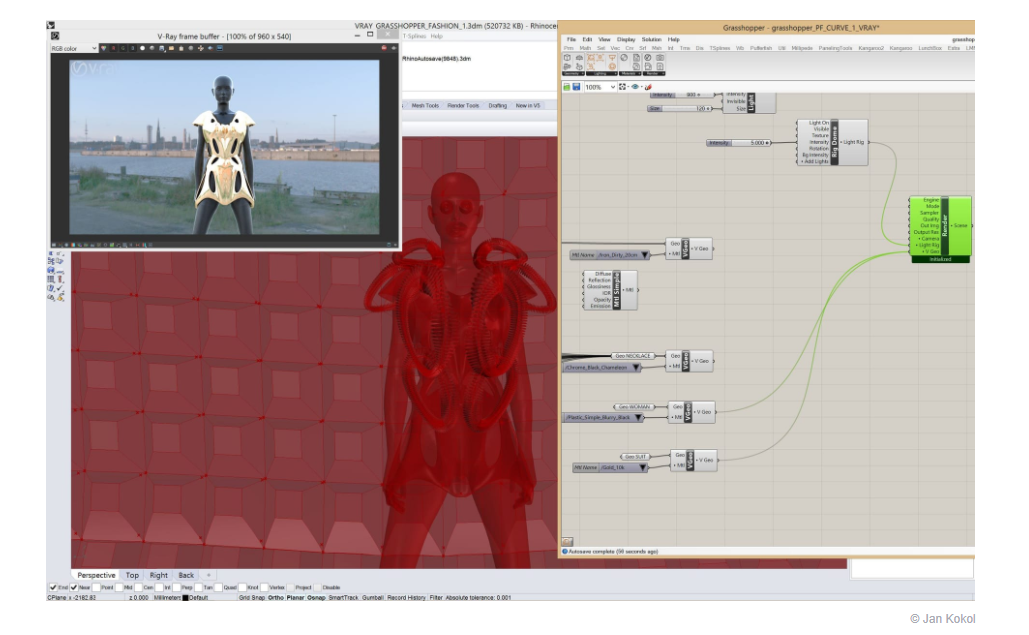1029x635 pixels.
Task: Select the material sphere icon in ribbon
Action: click(623, 58)
